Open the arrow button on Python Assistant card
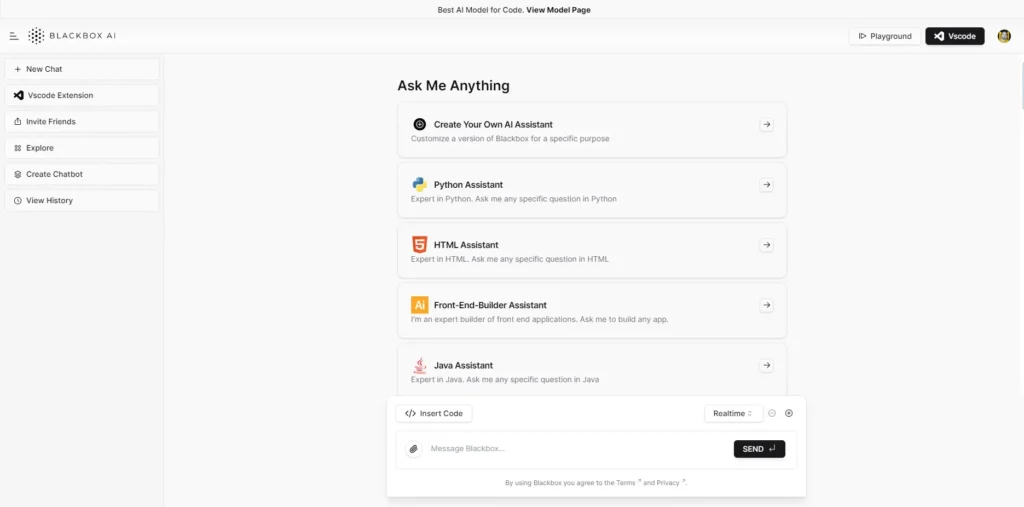This screenshot has height=507, width=1024. tap(767, 185)
